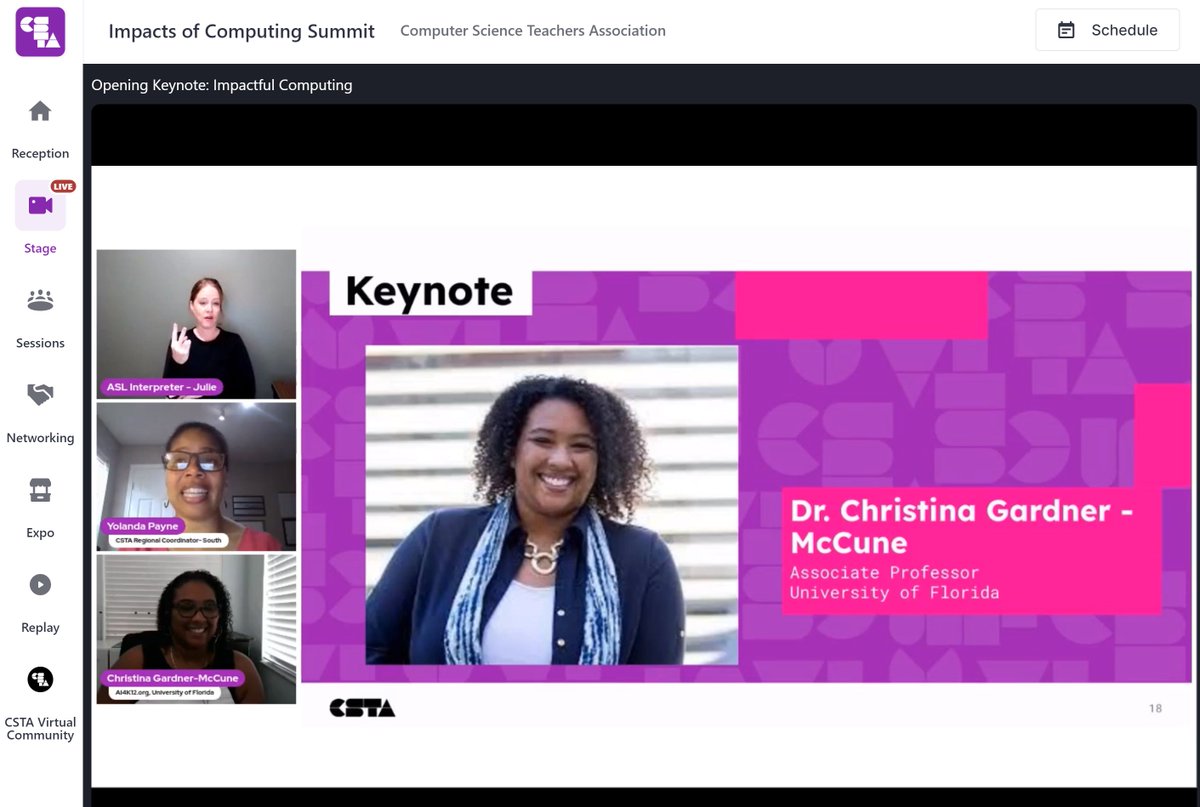The image size is (1200, 807).
Task: Open the Replay play icon
Action: [x=40, y=584]
